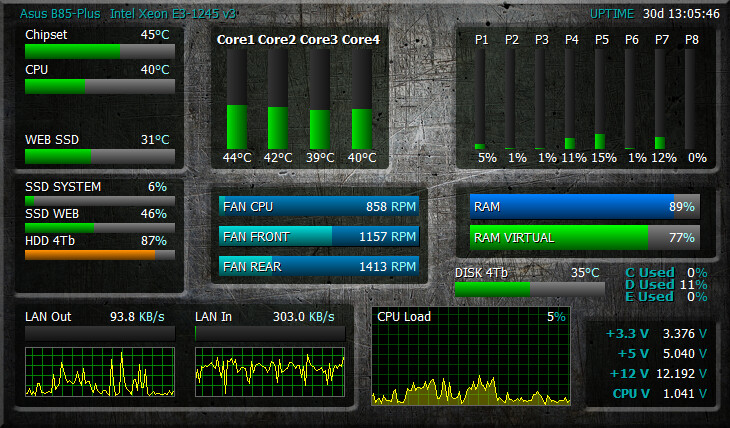
Task: Click the FAN FRONT RPM gauge
Action: pyautogui.click(x=319, y=237)
